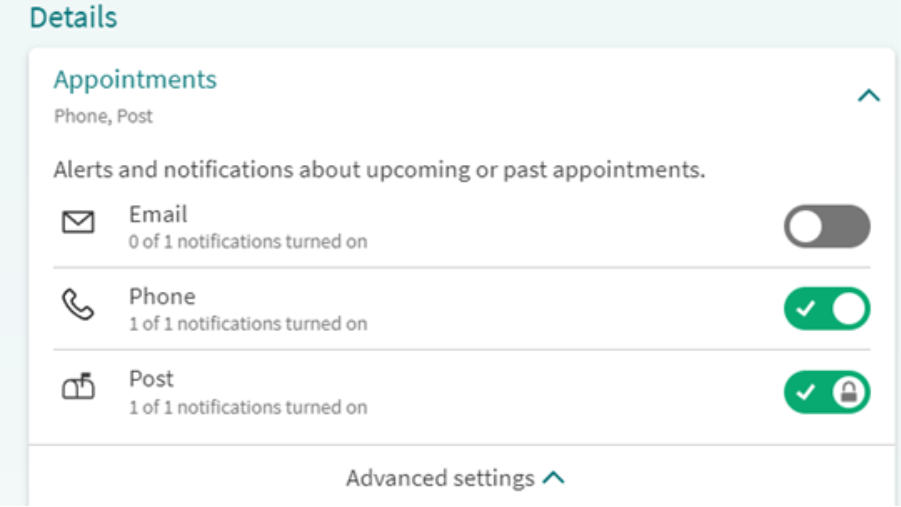Screen dimensions: 901x507
Task: Click the appointments alerts description text
Action: [379, 170]
